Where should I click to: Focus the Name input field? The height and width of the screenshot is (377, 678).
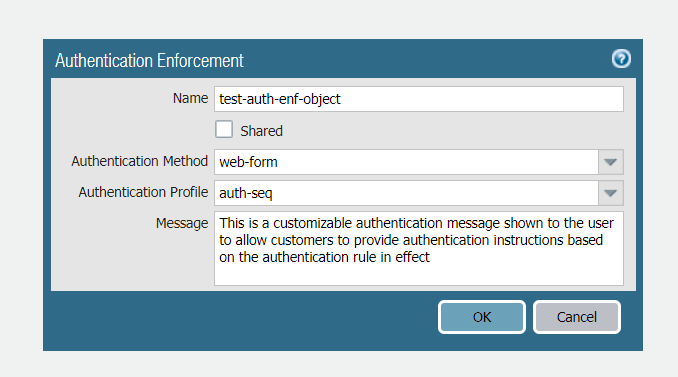point(419,99)
